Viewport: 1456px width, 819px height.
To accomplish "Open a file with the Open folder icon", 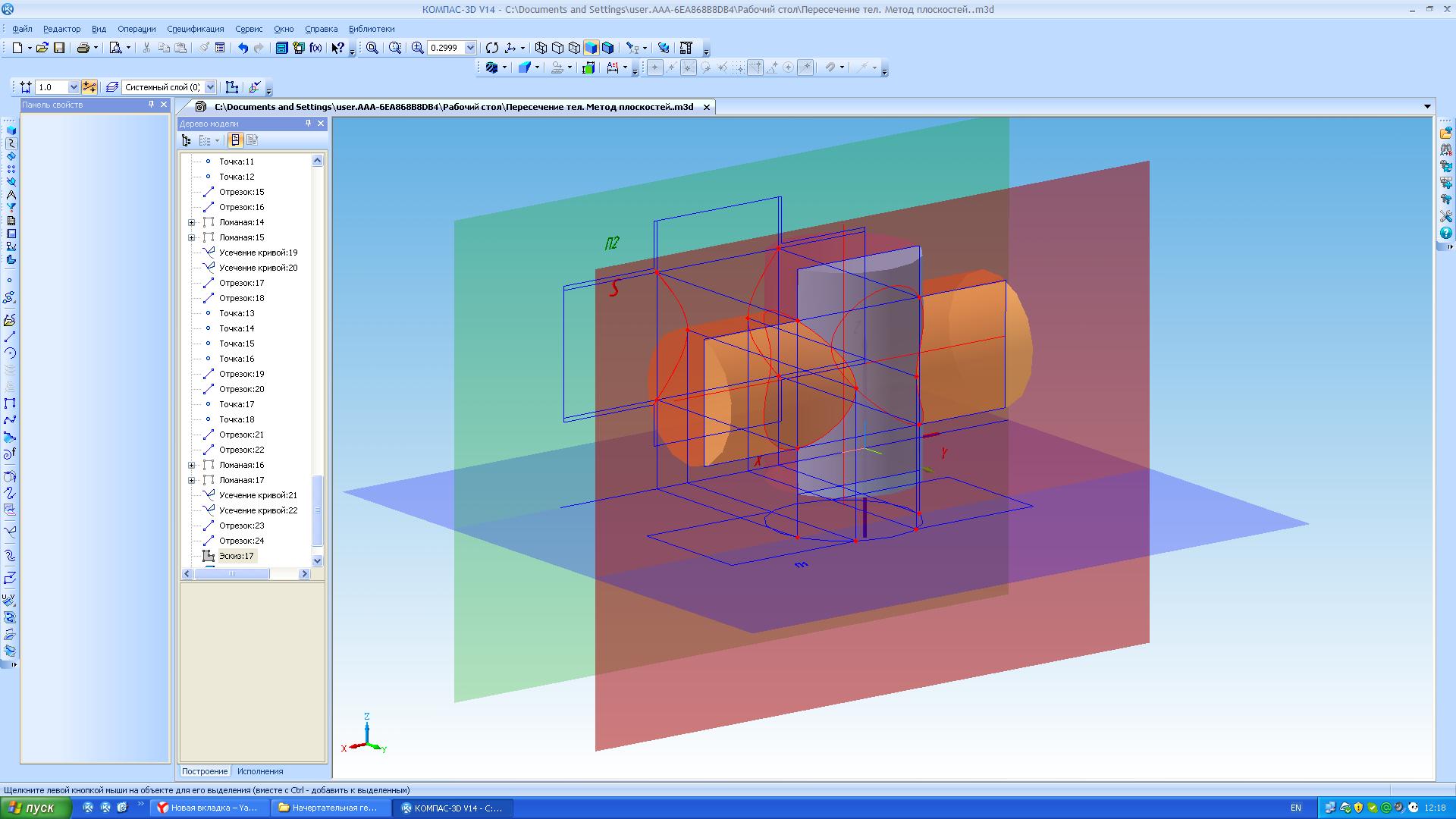I will [x=42, y=48].
